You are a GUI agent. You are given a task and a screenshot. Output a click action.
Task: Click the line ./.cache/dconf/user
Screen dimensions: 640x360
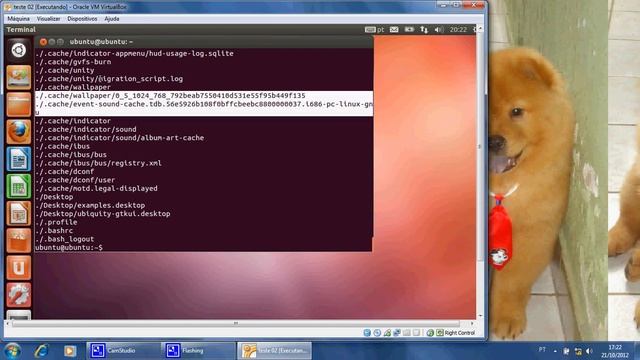tap(75, 180)
